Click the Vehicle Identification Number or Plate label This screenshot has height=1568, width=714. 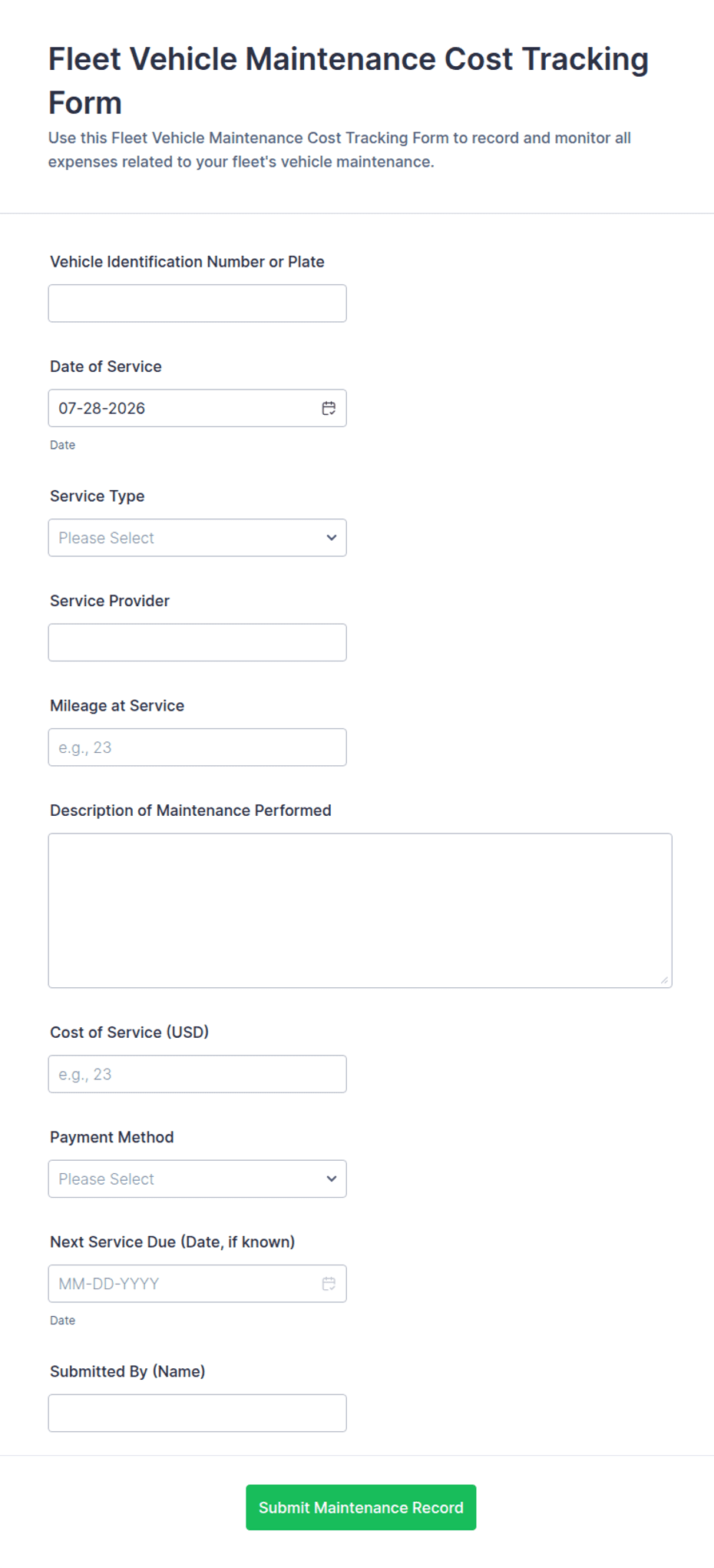point(187,262)
